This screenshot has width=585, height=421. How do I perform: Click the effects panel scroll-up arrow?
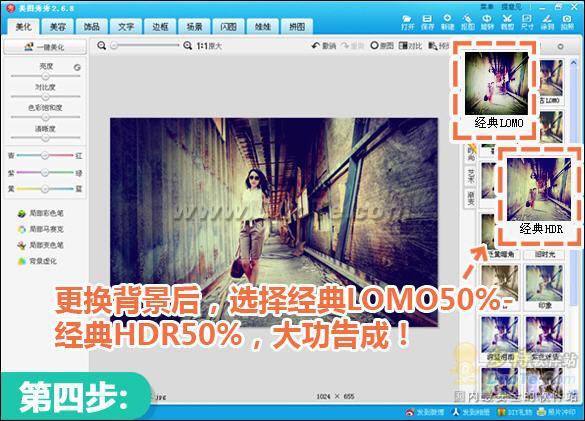tap(574, 63)
